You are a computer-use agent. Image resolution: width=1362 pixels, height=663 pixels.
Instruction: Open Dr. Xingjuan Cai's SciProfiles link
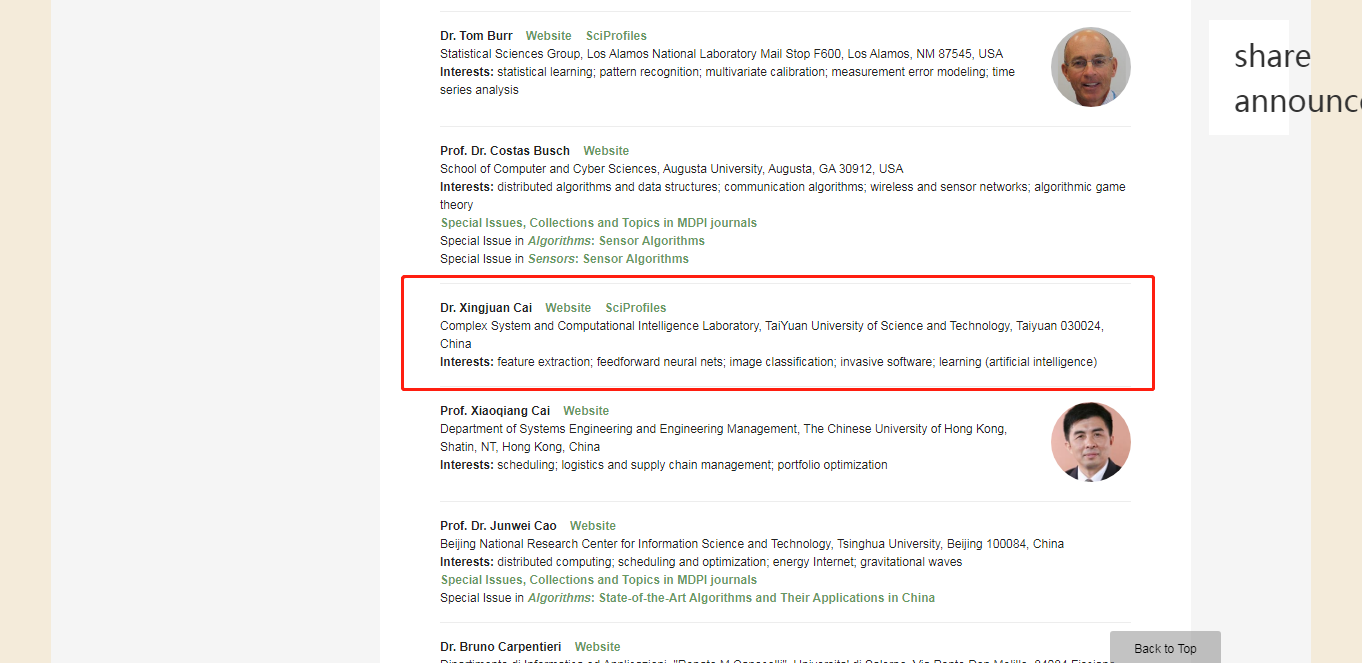(636, 308)
